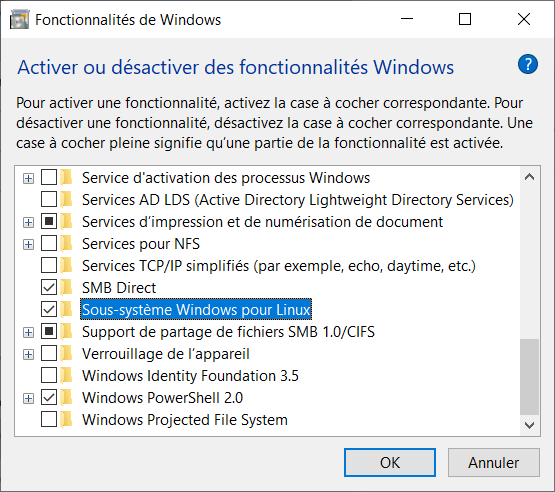Viewport: 555px width, 492px height.
Task: Click the scroll up arrow of the list
Action: click(529, 177)
